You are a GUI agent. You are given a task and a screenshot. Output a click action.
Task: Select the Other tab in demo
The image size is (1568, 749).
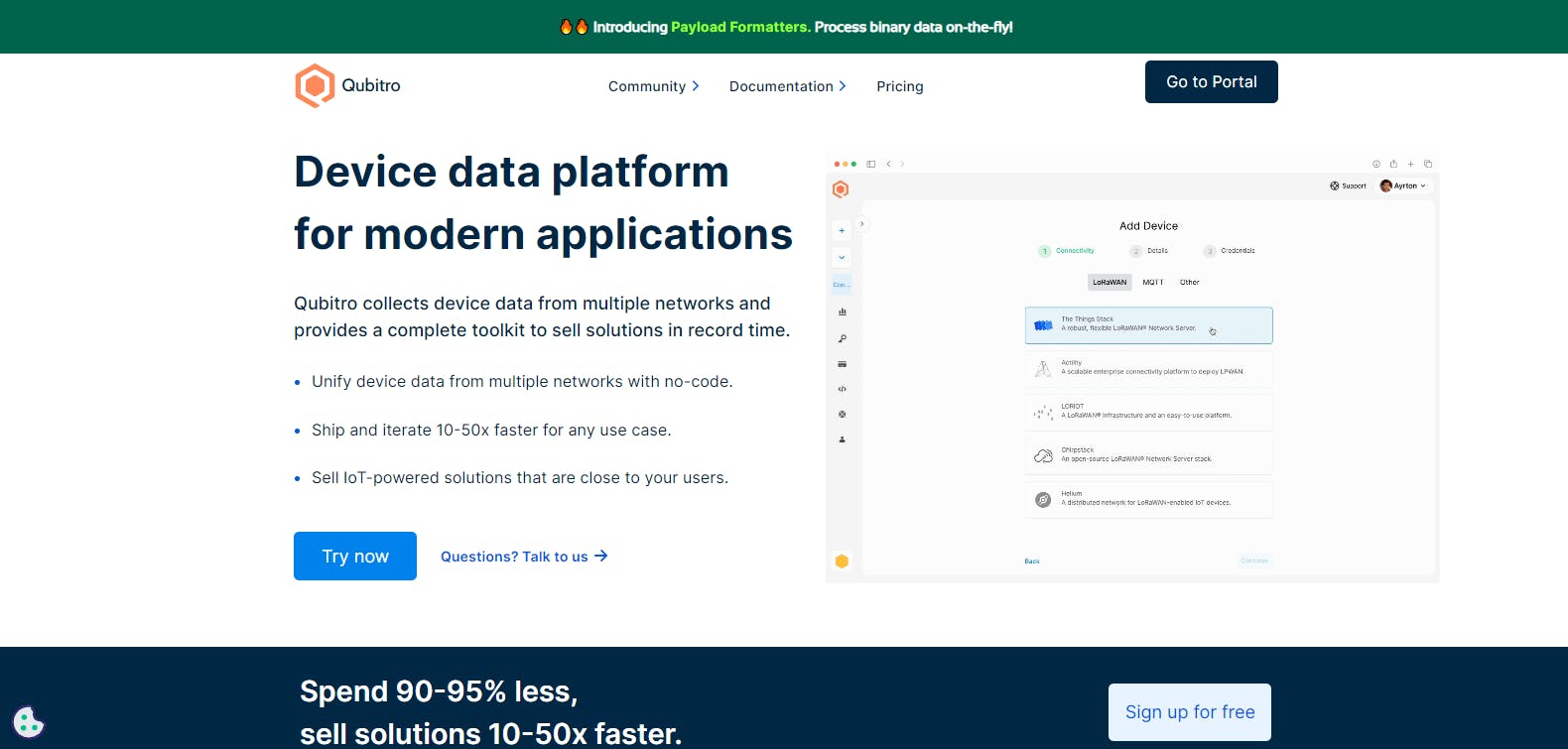(x=1189, y=282)
